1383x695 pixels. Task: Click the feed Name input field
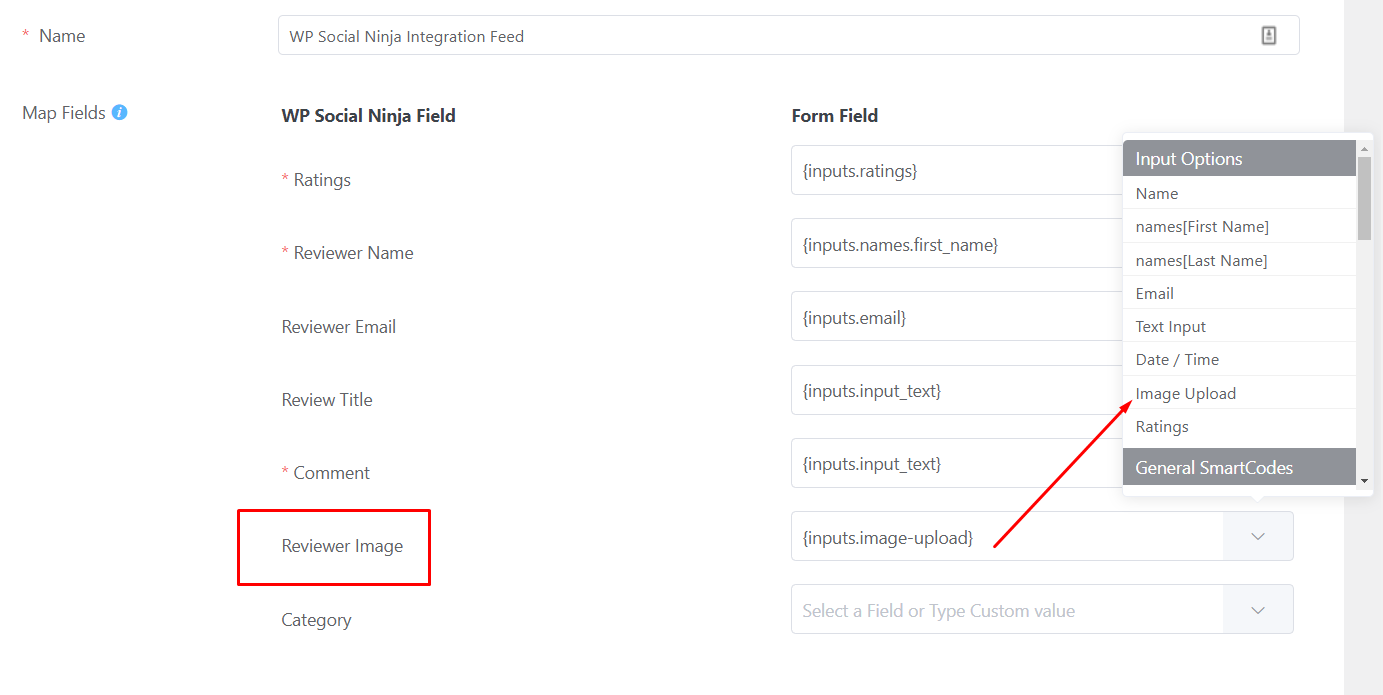(x=760, y=36)
